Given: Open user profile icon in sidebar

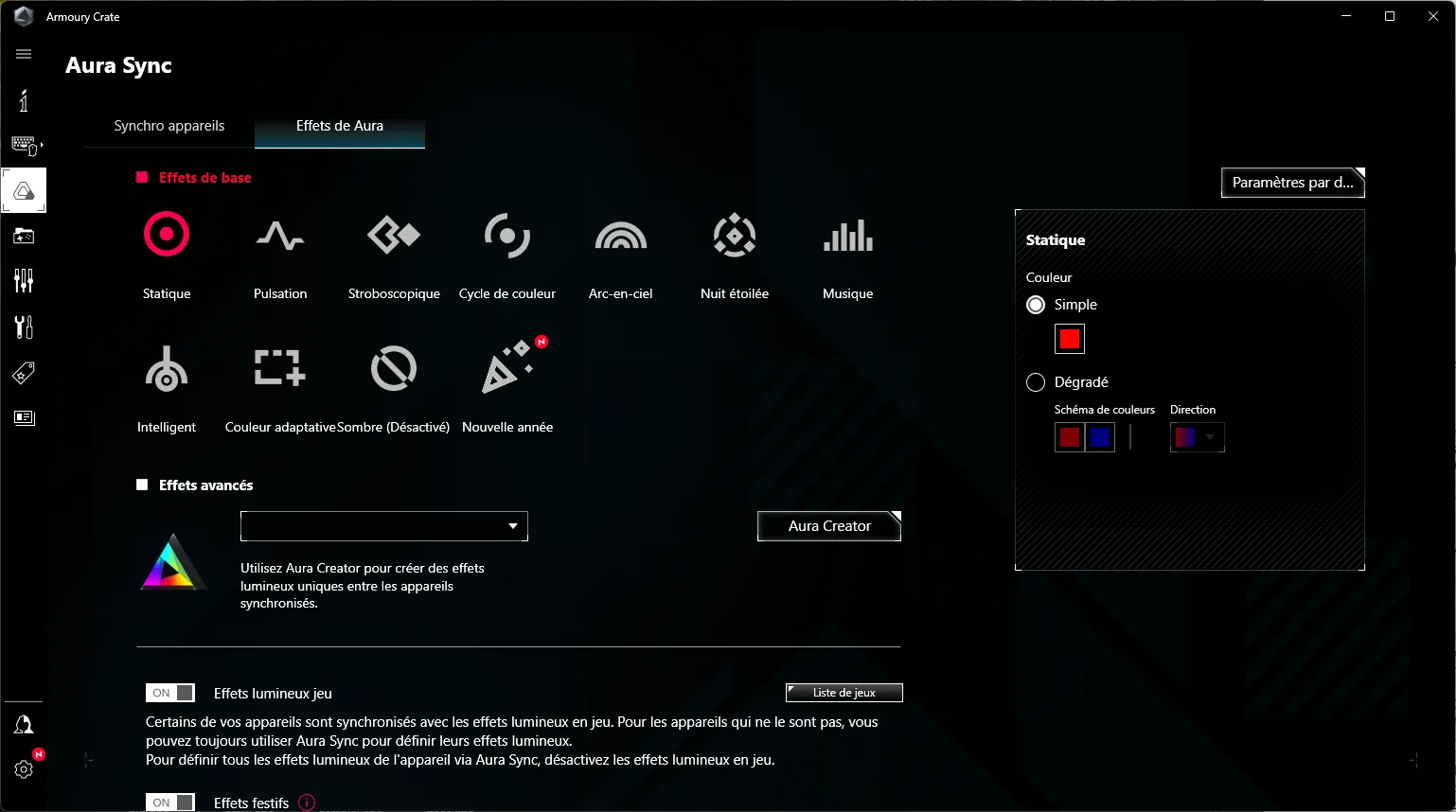Looking at the screenshot, I should point(24,725).
